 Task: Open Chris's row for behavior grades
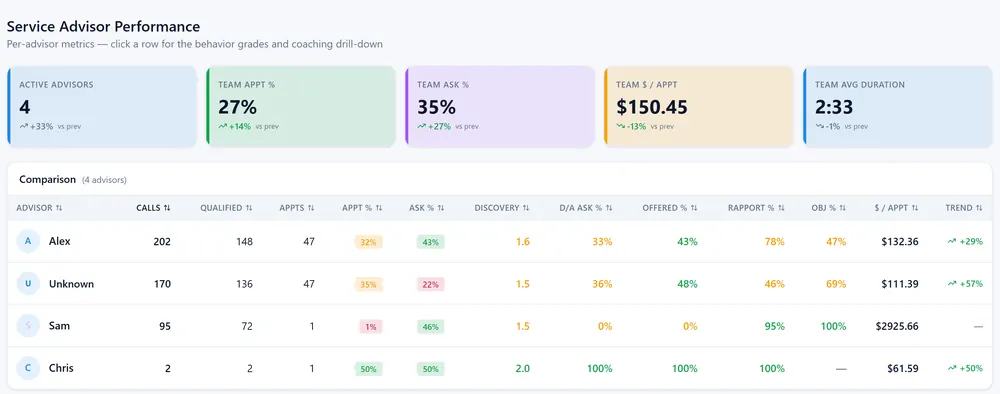(500, 368)
